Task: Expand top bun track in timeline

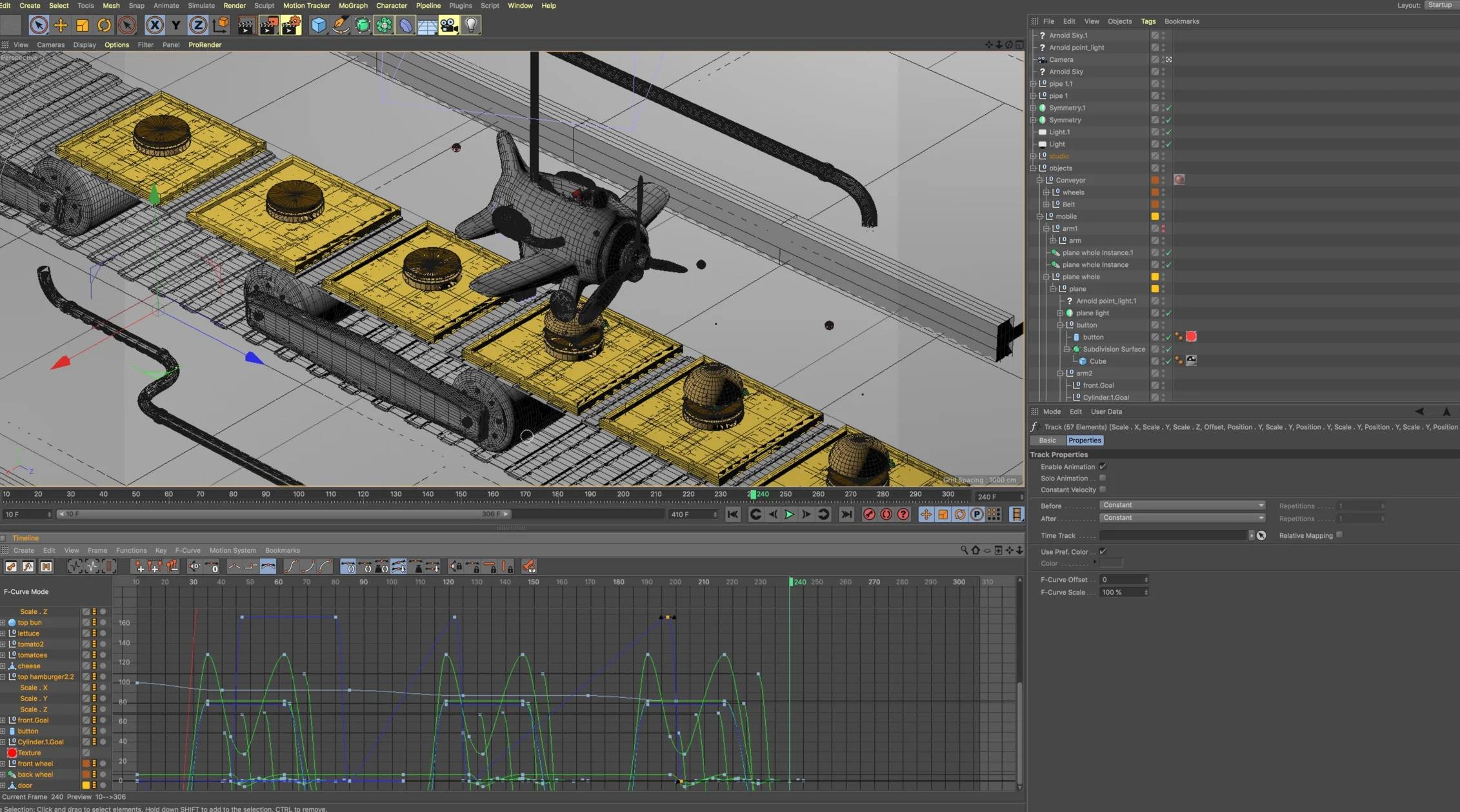Action: point(3,623)
